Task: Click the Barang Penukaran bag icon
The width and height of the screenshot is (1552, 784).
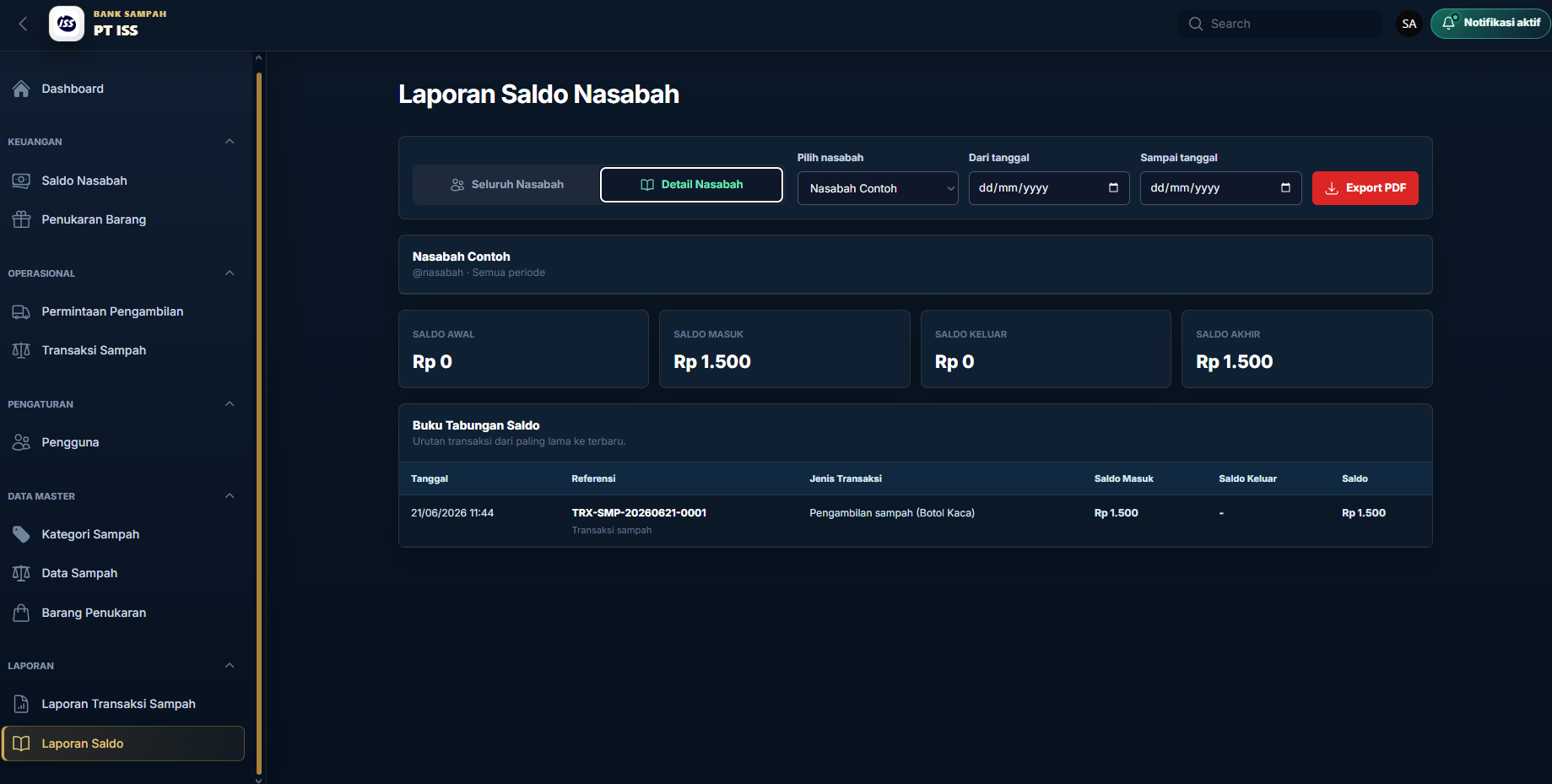Action: (21, 613)
